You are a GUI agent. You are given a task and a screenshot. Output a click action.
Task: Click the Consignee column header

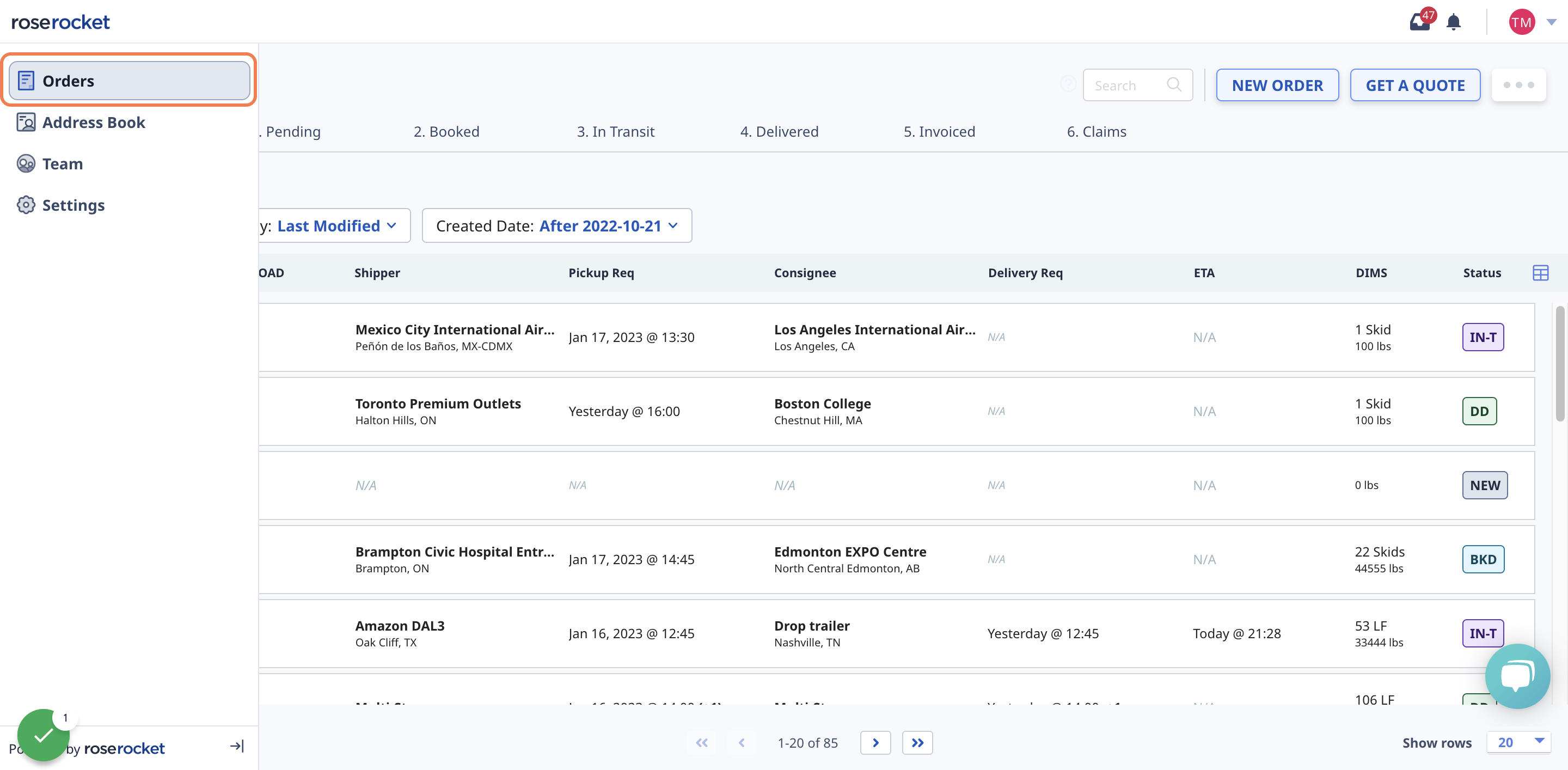point(805,273)
